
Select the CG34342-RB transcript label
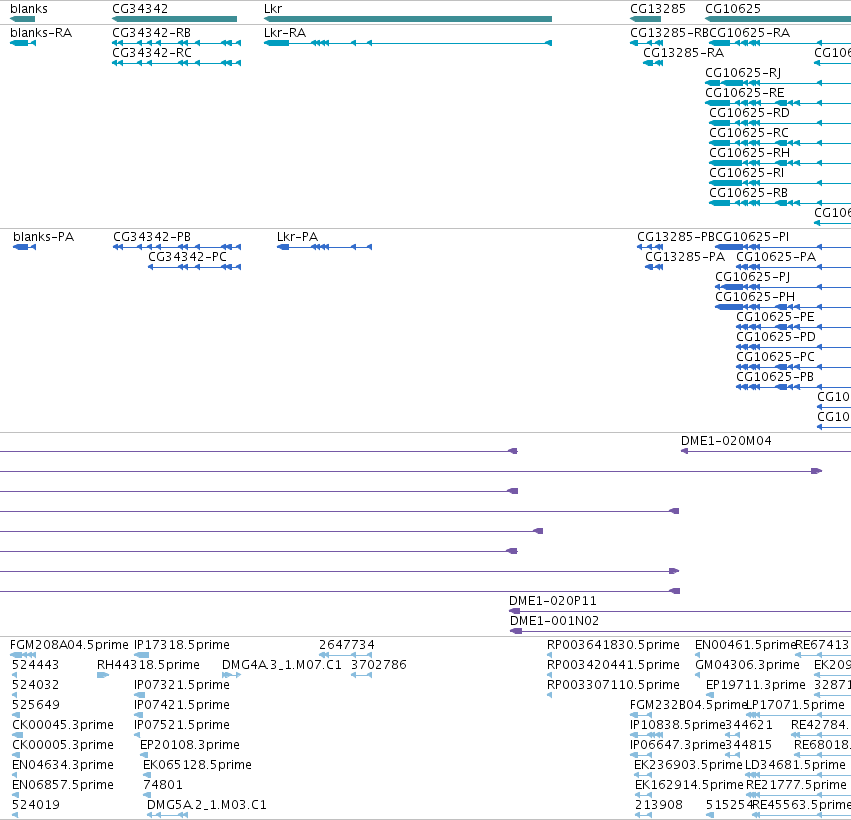(151, 33)
